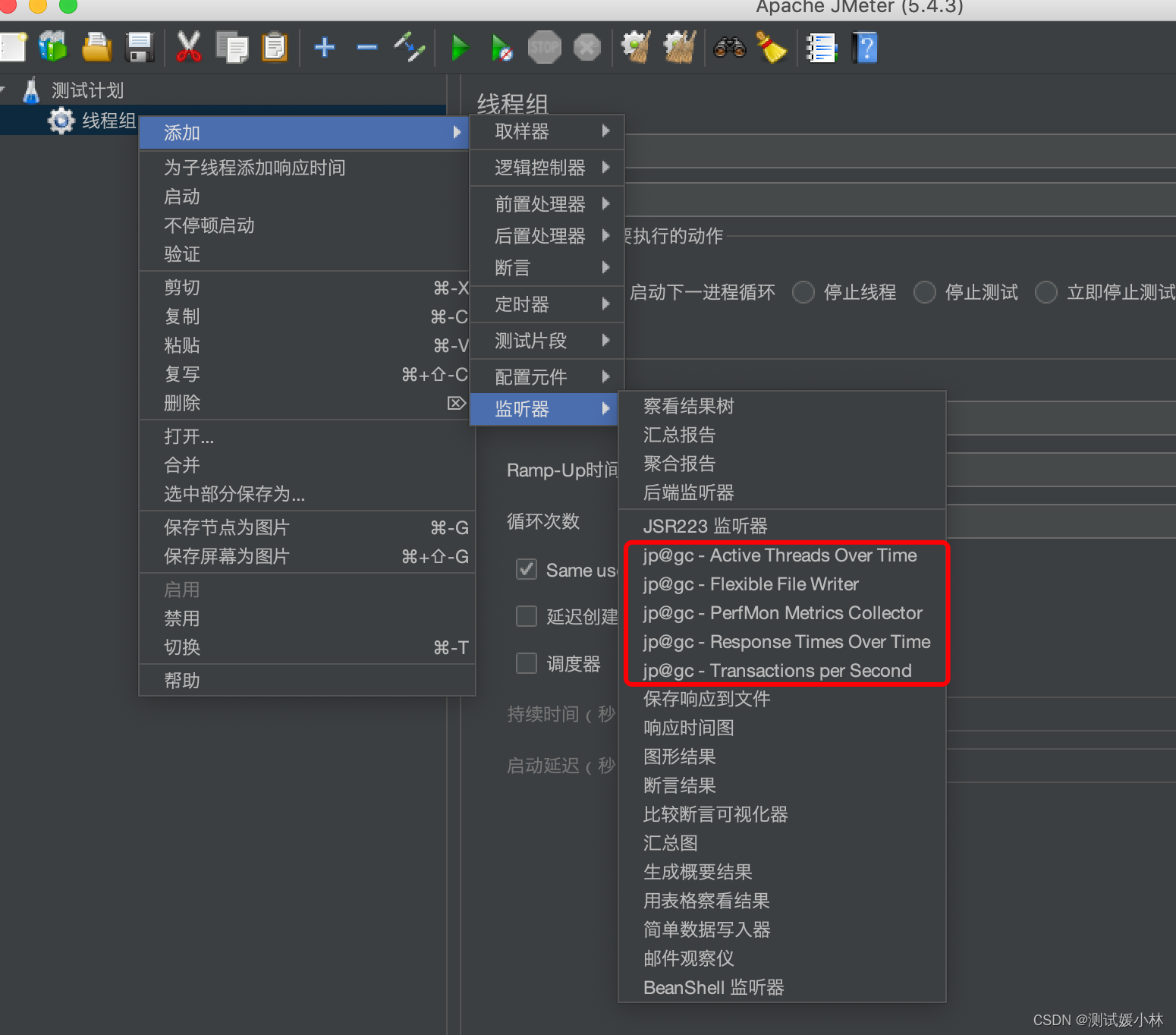Select 测试计划 tree node
Screen dimensions: 1176x1035
coord(87,90)
